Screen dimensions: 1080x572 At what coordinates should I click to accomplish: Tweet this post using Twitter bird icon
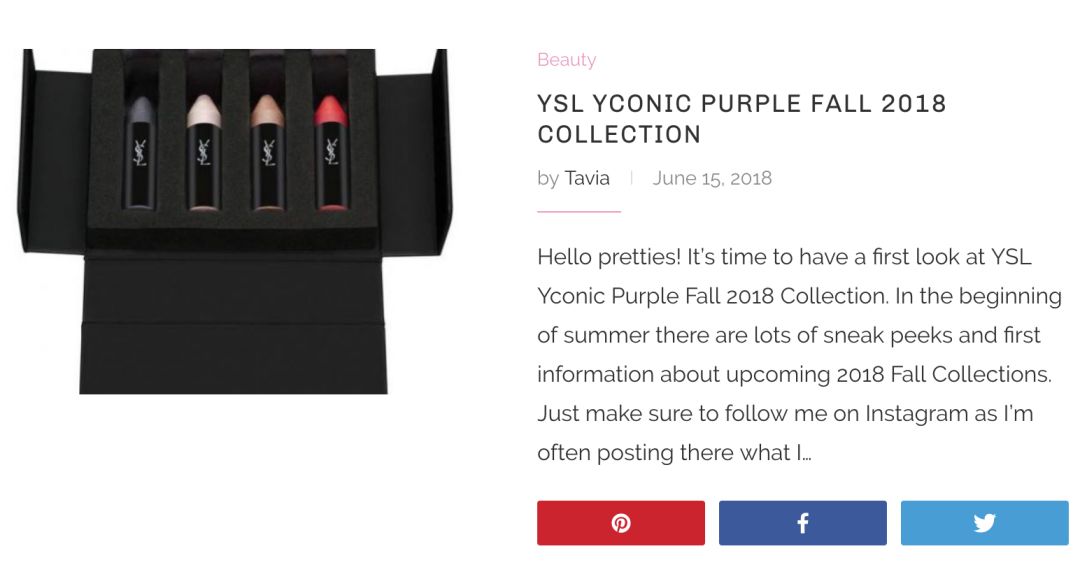tap(984, 523)
